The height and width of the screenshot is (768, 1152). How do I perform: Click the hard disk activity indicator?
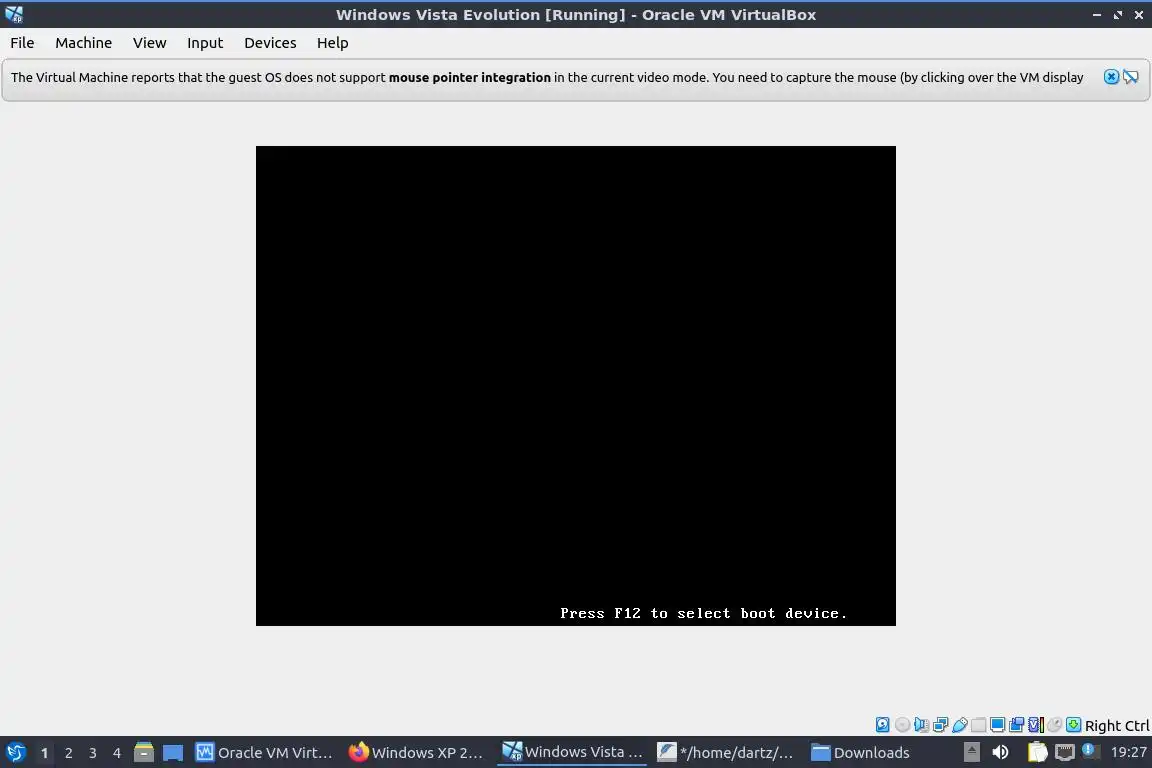coord(882,725)
